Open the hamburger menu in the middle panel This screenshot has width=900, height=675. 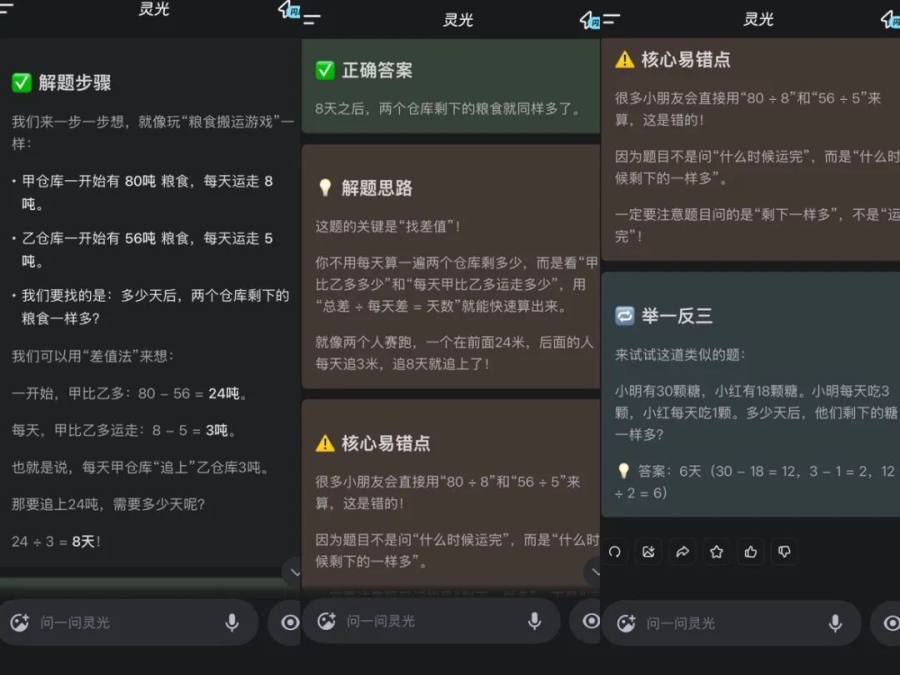pos(312,19)
